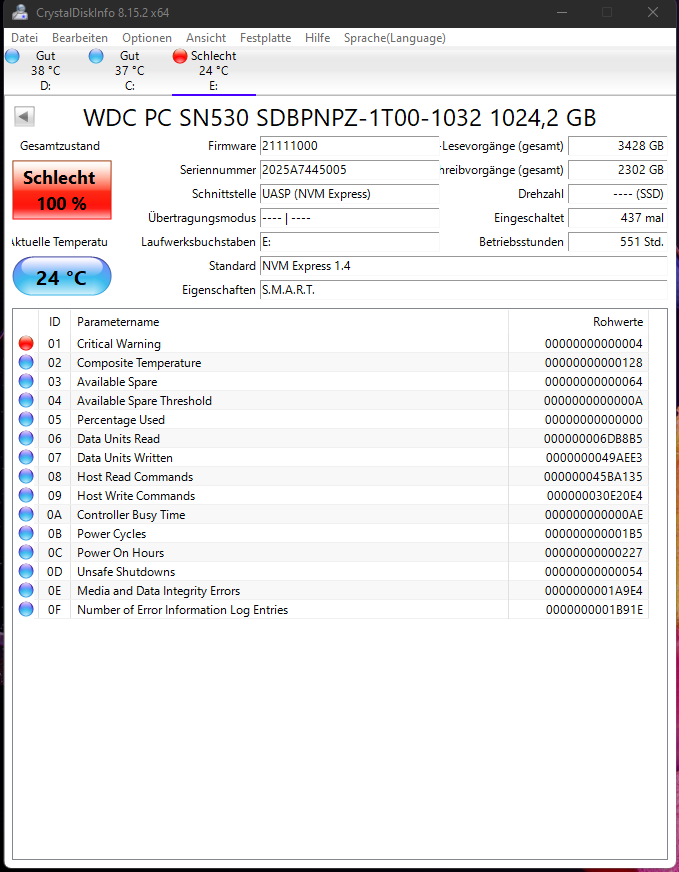Open the Bearbeiten menu
The width and height of the screenshot is (679, 872).
click(x=80, y=38)
